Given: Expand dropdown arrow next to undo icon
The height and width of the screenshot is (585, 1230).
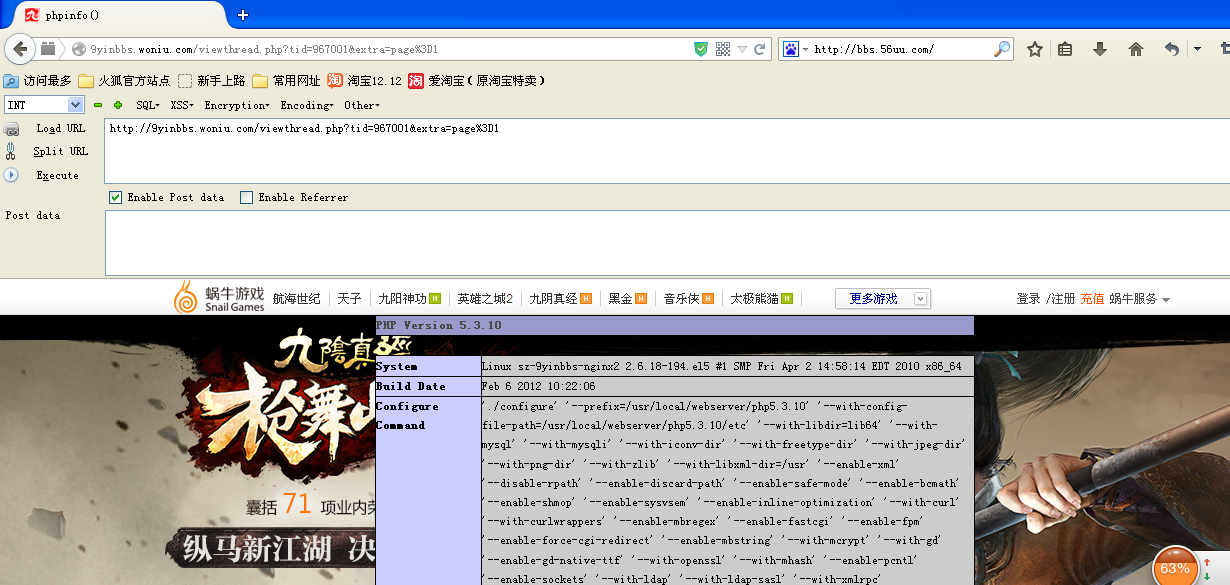Looking at the screenshot, I should (1197, 49).
